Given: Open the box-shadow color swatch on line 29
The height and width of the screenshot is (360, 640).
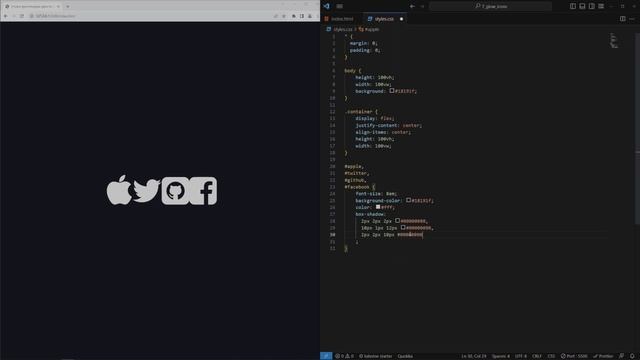Looking at the screenshot, I should tap(403, 227).
